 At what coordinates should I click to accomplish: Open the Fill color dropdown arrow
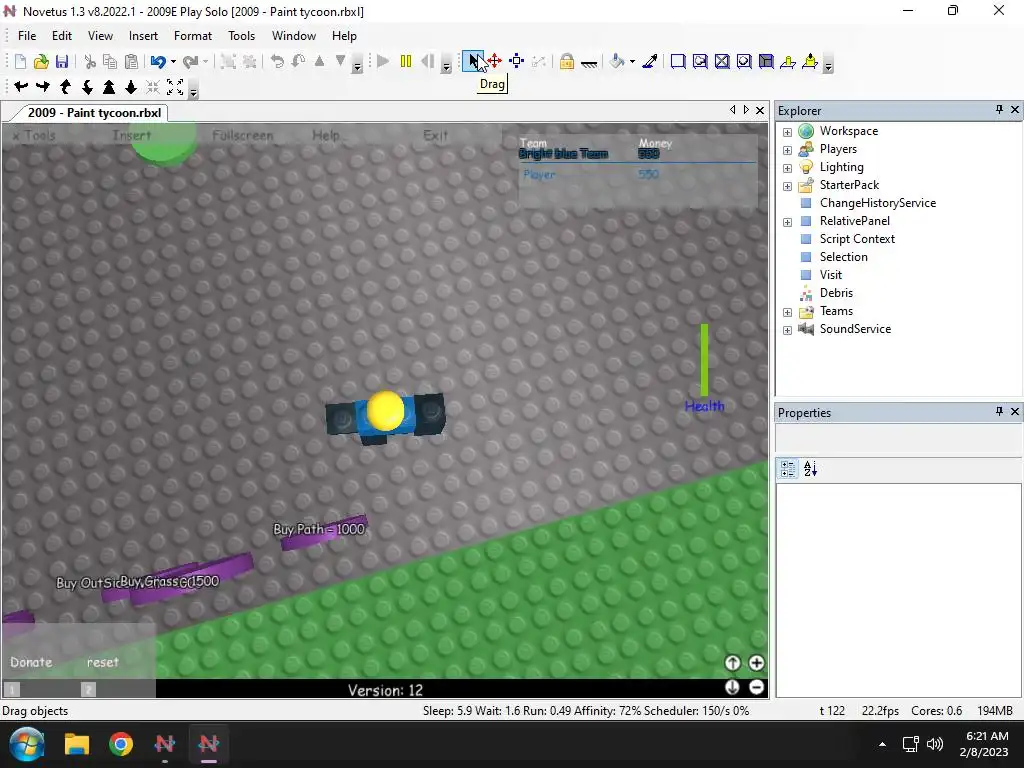[x=632, y=61]
